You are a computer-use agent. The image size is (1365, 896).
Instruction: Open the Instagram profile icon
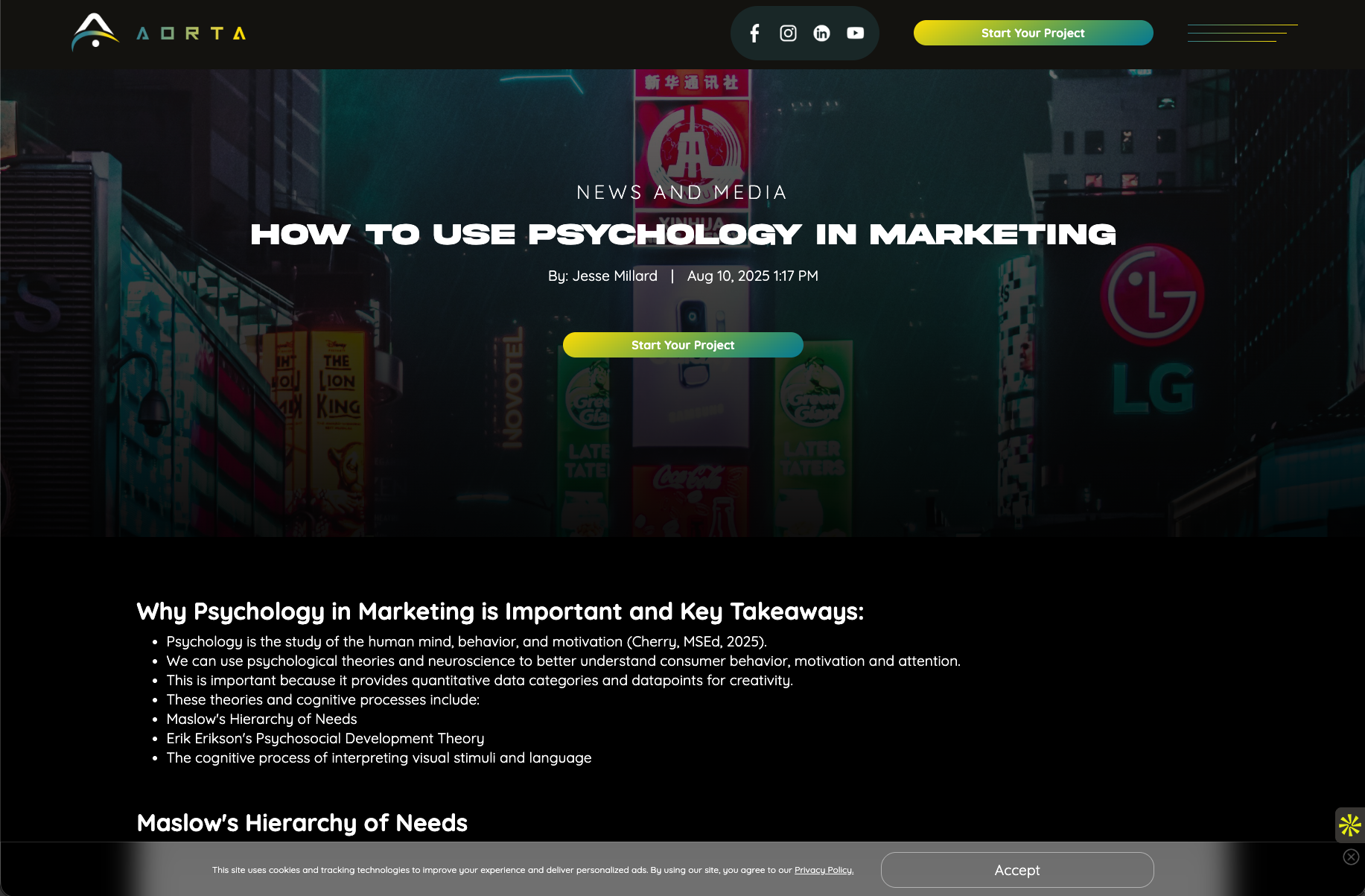(788, 33)
